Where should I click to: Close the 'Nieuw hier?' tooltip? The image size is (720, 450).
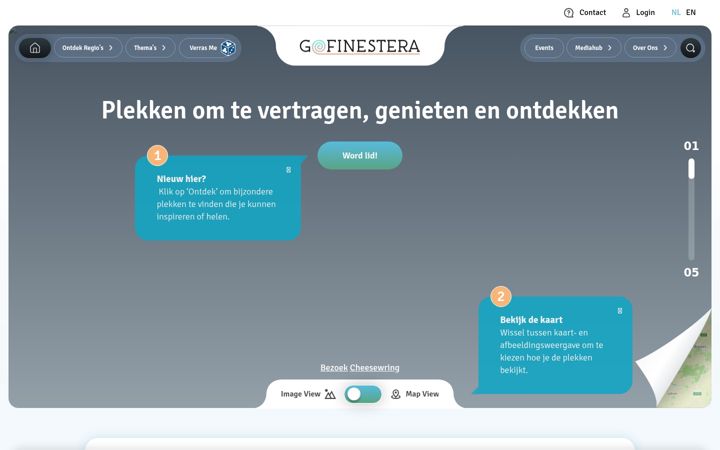click(x=288, y=170)
